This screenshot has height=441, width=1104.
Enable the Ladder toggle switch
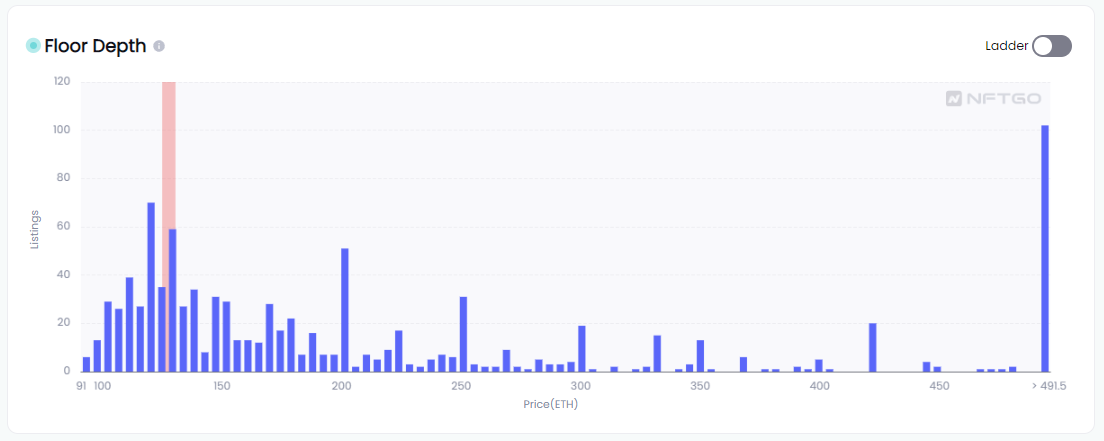click(1052, 46)
